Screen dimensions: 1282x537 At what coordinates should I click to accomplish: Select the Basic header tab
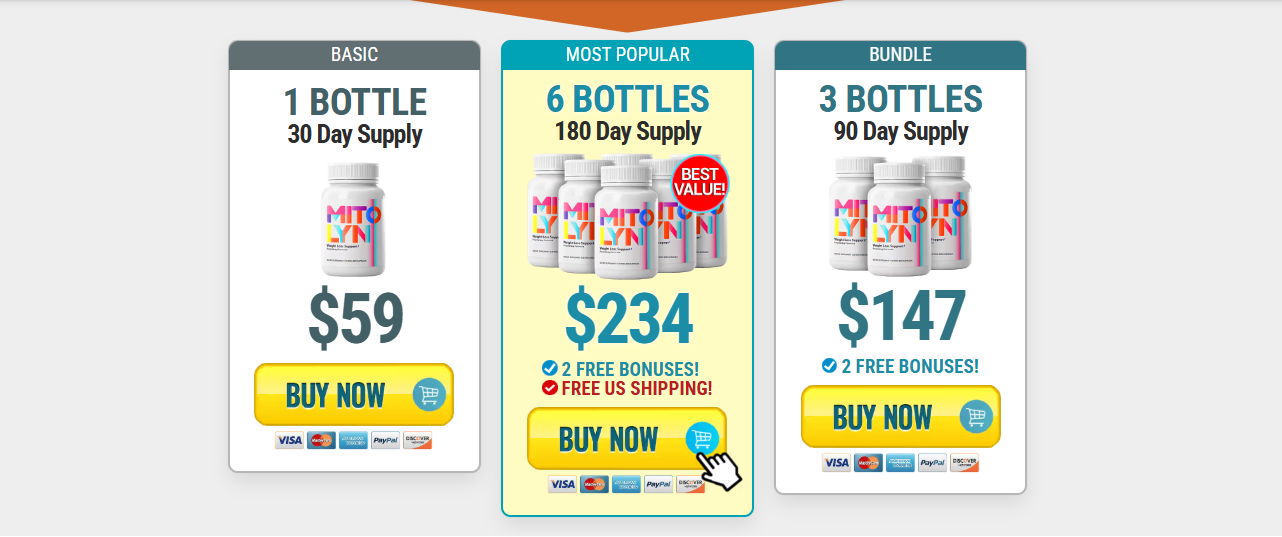point(355,55)
